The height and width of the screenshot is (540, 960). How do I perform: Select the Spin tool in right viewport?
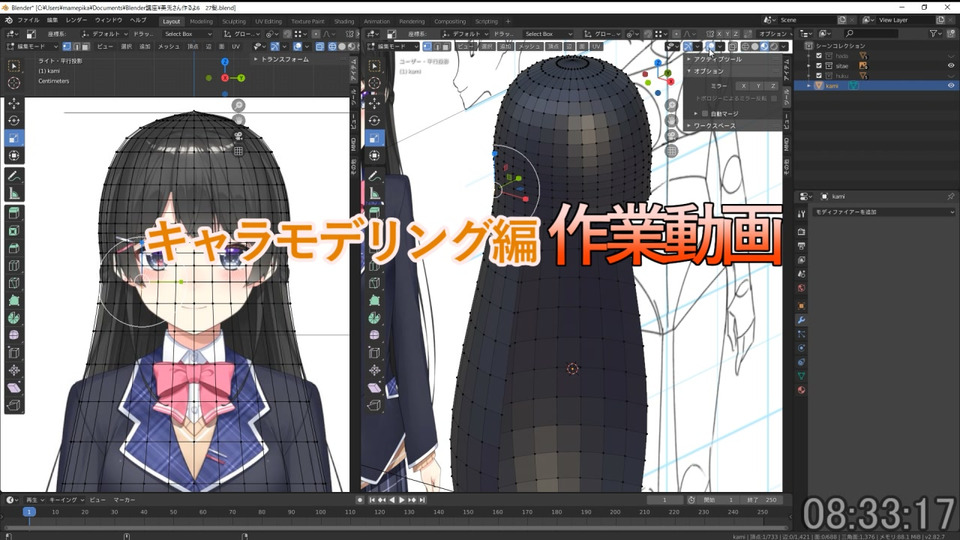click(374, 318)
